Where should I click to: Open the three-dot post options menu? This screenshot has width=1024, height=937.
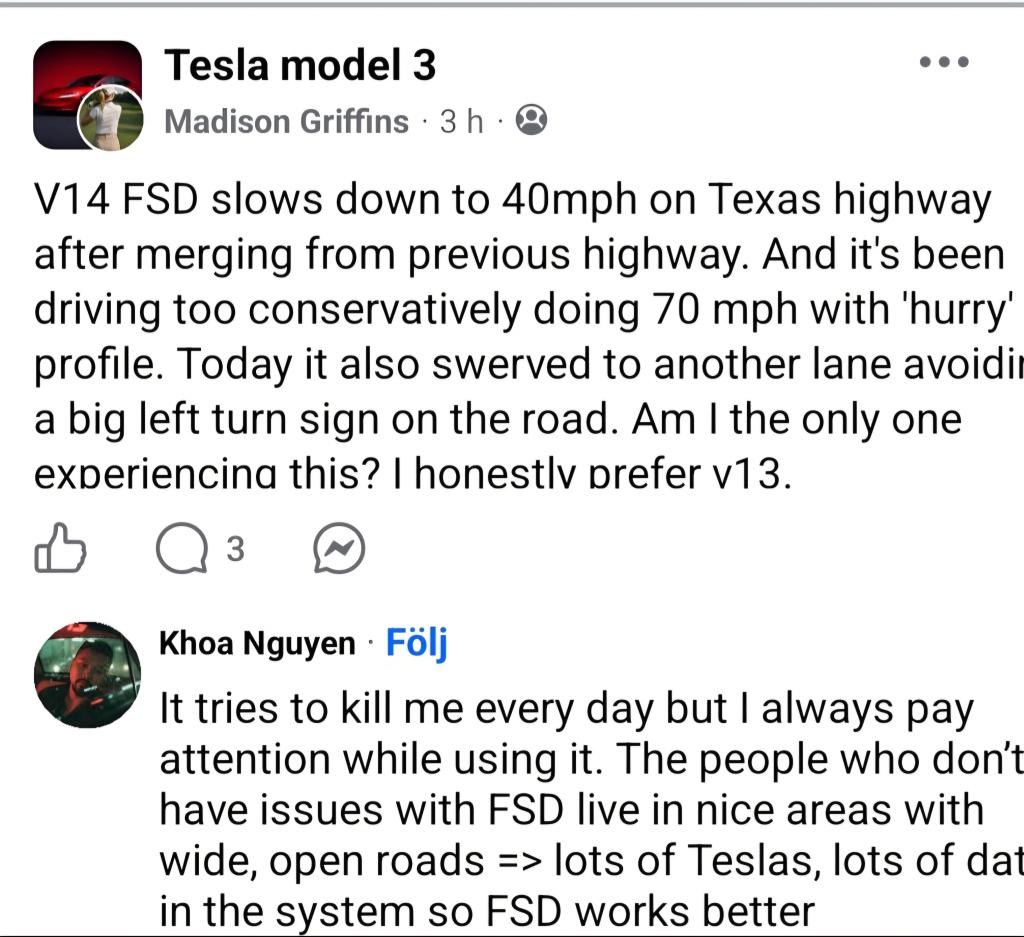tap(944, 62)
